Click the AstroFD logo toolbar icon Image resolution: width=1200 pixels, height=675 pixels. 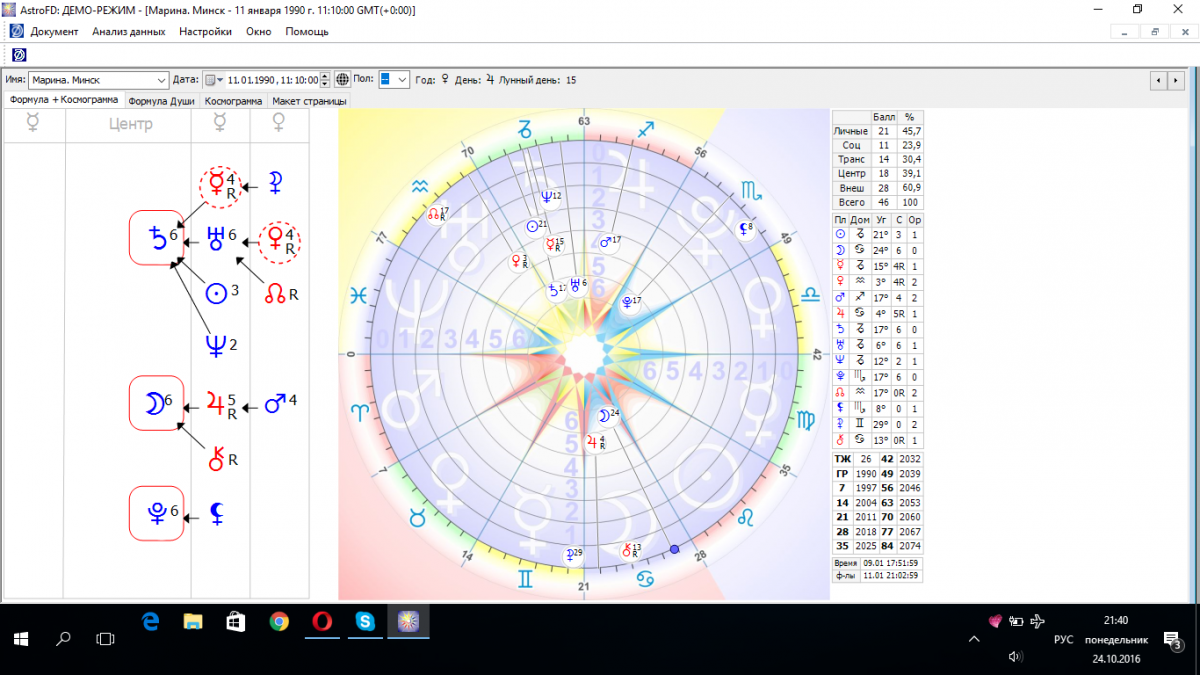pos(19,54)
